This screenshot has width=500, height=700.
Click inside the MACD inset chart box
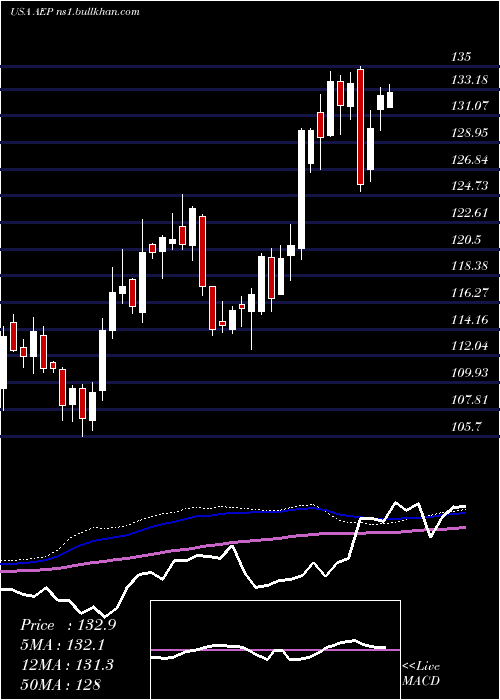[275, 650]
